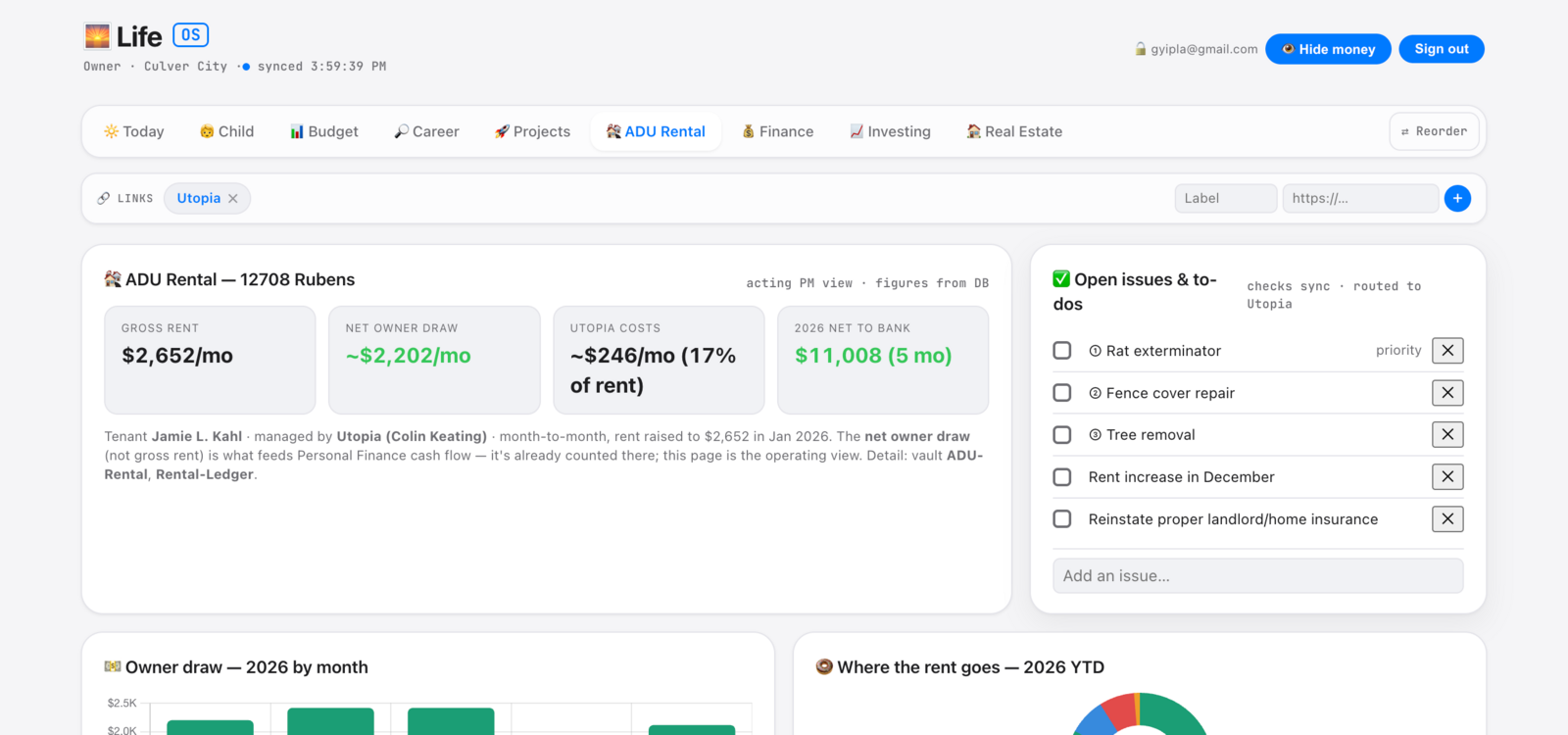Go to the Projects tab
This screenshot has width=1568, height=735.
(533, 131)
